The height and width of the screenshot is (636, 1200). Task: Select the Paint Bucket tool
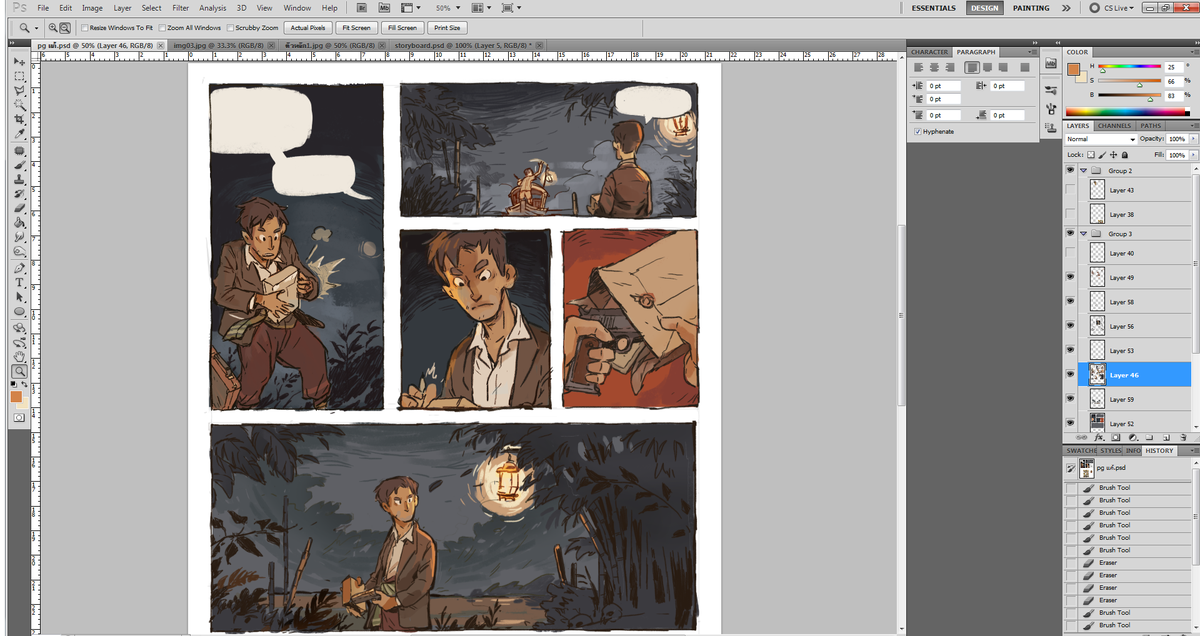click(x=19, y=221)
